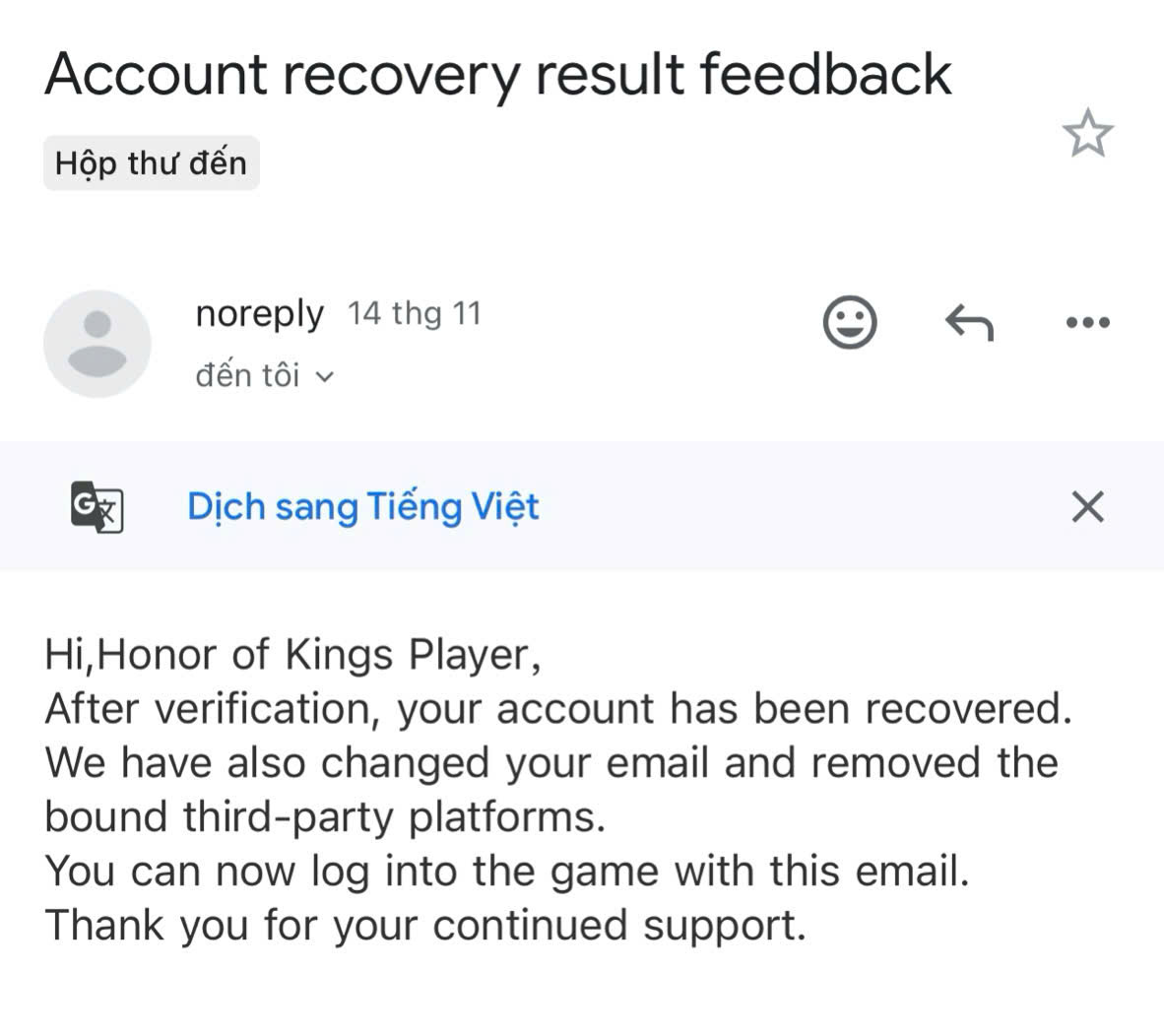Star this email message
This screenshot has width=1164, height=1036.
[1087, 134]
